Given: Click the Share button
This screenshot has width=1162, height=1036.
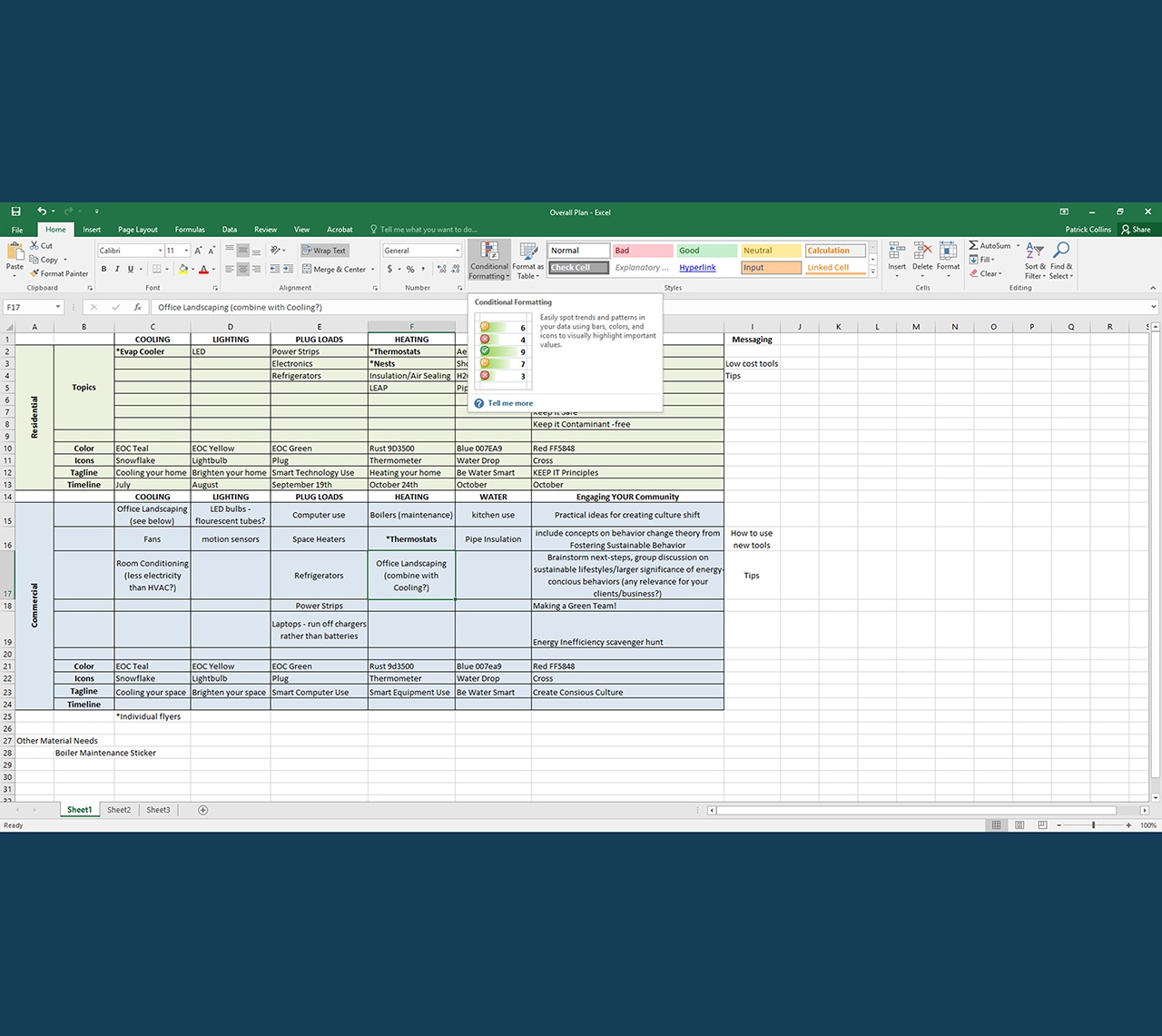Looking at the screenshot, I should coord(1136,230).
